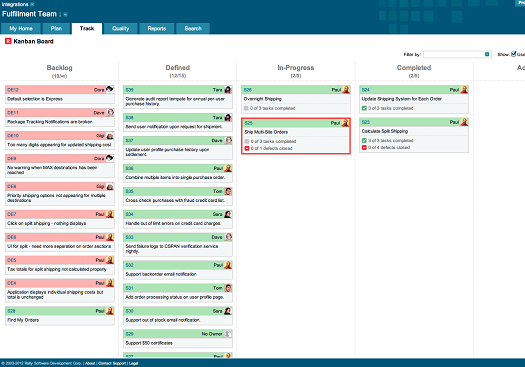This screenshot has height=367, width=525.
Task: Open the S26 story ID link
Action: [248, 90]
